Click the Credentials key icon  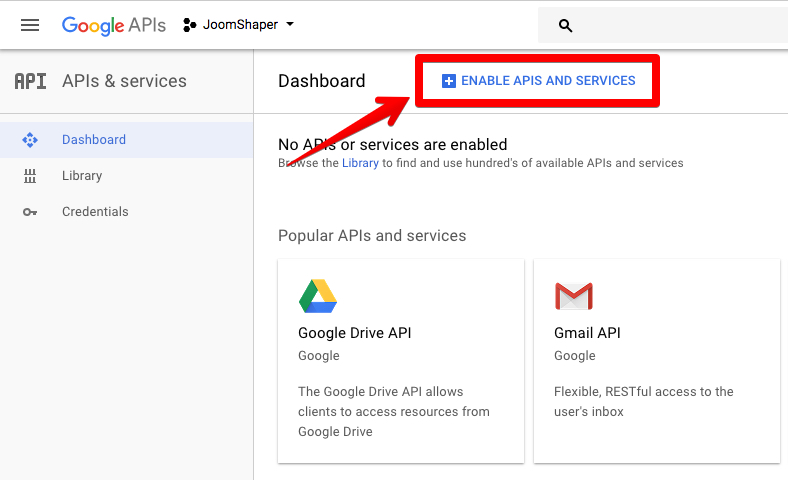coord(30,212)
